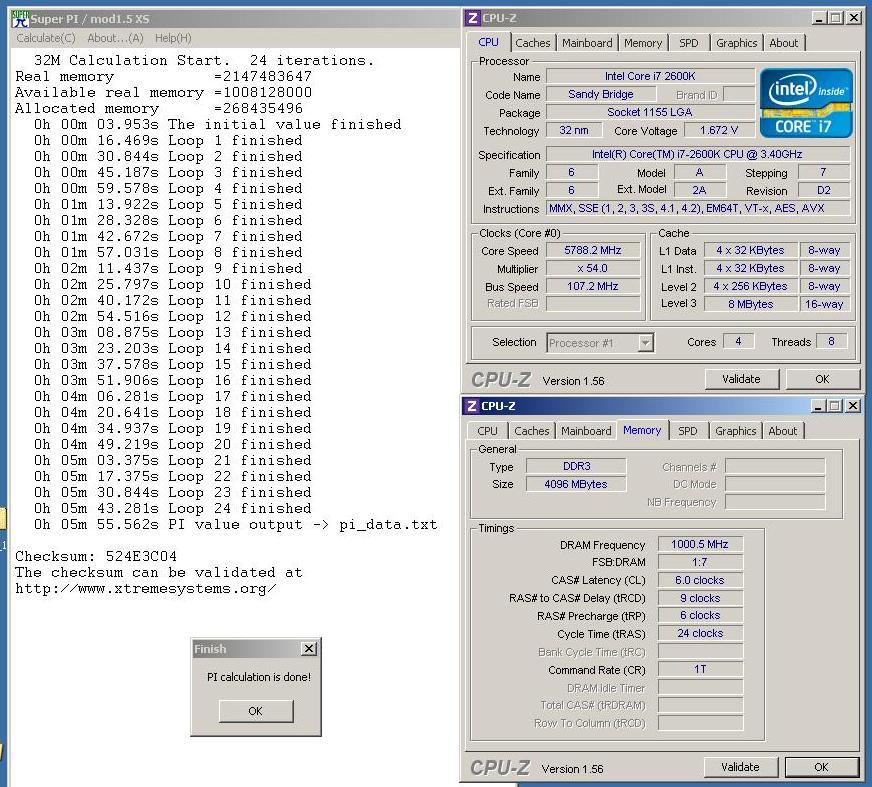Click the memory Size value 4096 MBytes
This screenshot has height=787, width=872.
(576, 484)
